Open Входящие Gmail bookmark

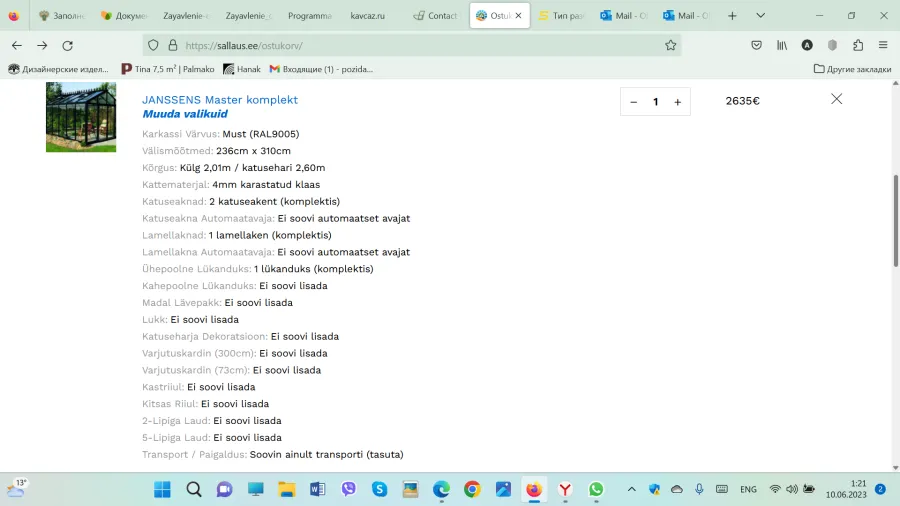click(x=321, y=69)
